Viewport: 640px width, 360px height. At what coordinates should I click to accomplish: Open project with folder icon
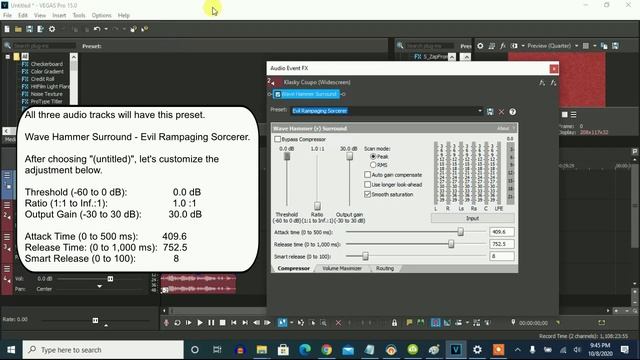pos(18,29)
